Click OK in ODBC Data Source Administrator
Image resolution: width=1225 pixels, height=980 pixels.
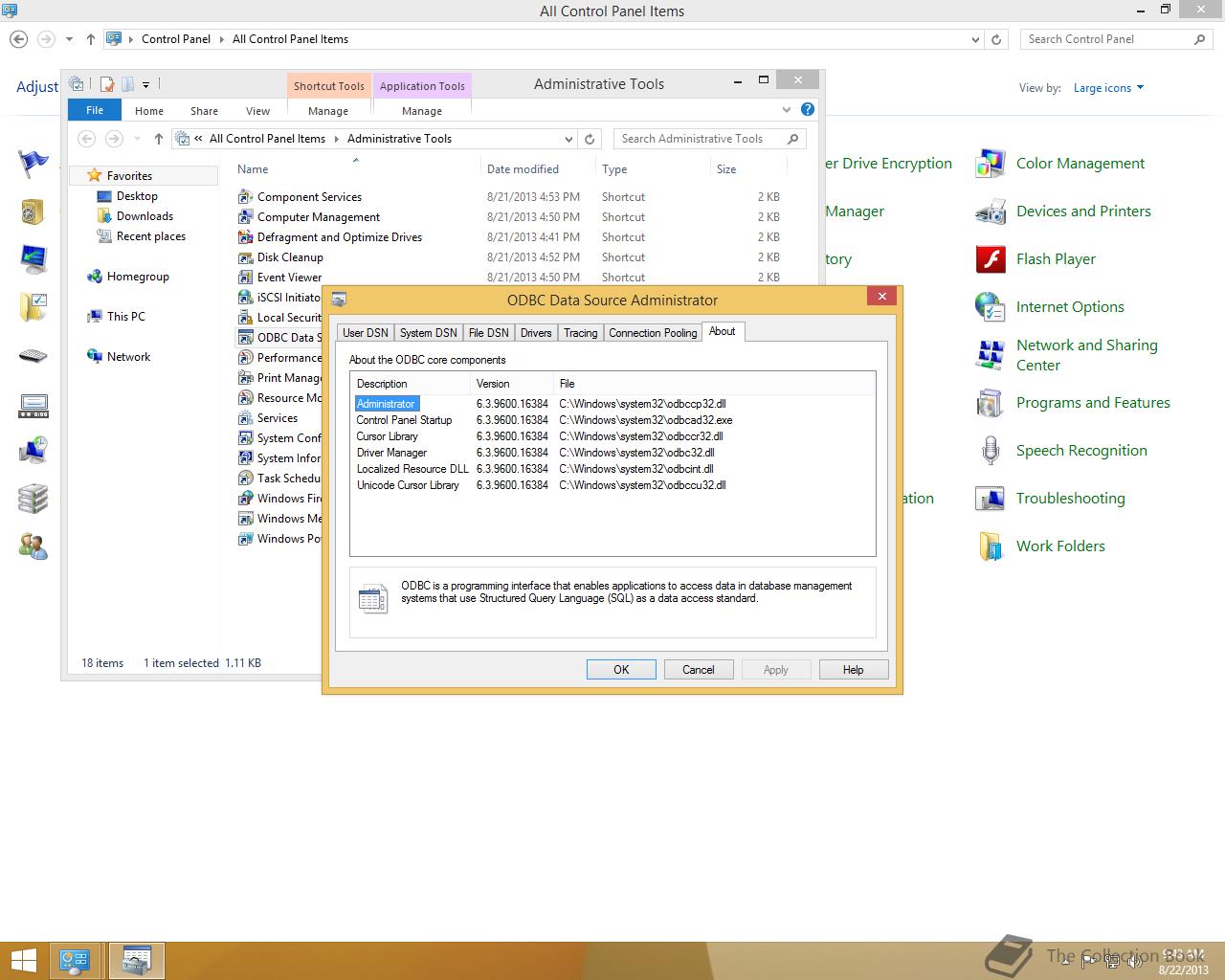point(621,670)
